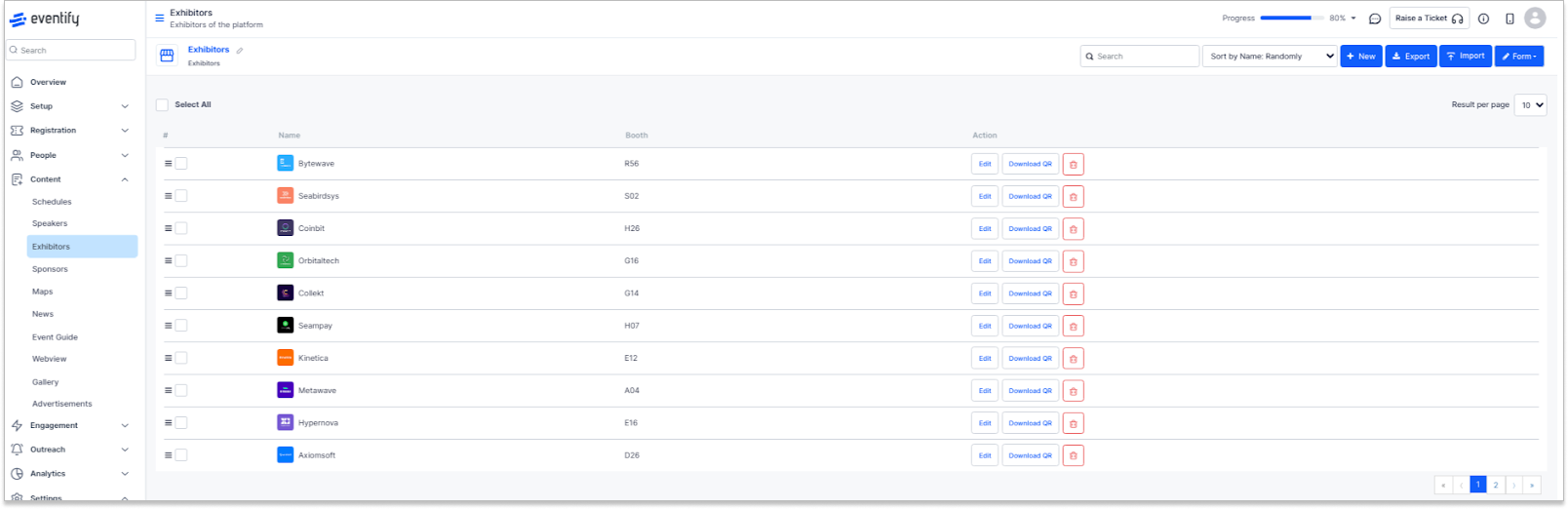This screenshot has height=509, width=1568.
Task: Delete the Metawave exhibitor
Action: 1073,391
